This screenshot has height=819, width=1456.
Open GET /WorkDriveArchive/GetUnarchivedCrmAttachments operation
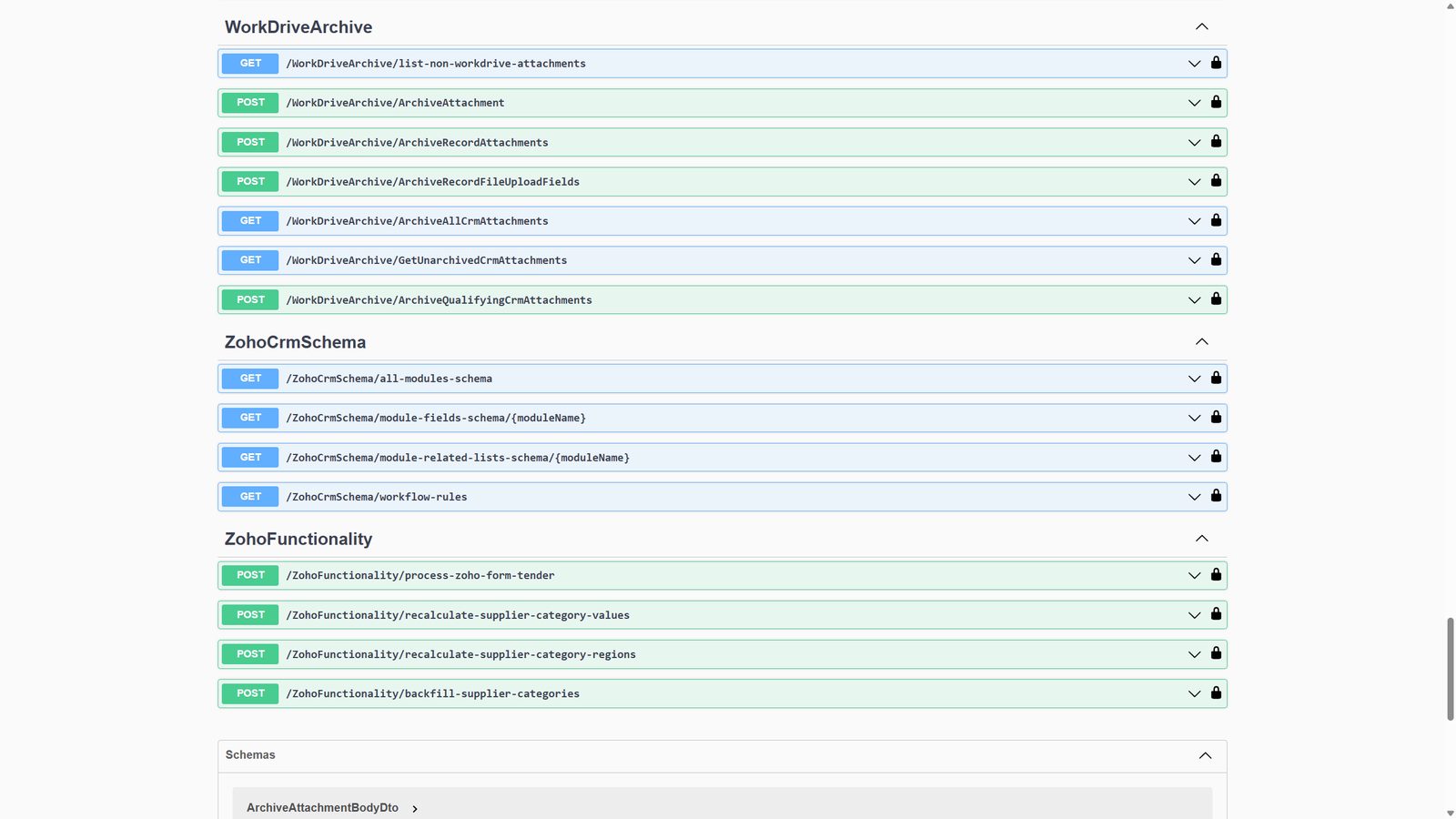[x=723, y=260]
